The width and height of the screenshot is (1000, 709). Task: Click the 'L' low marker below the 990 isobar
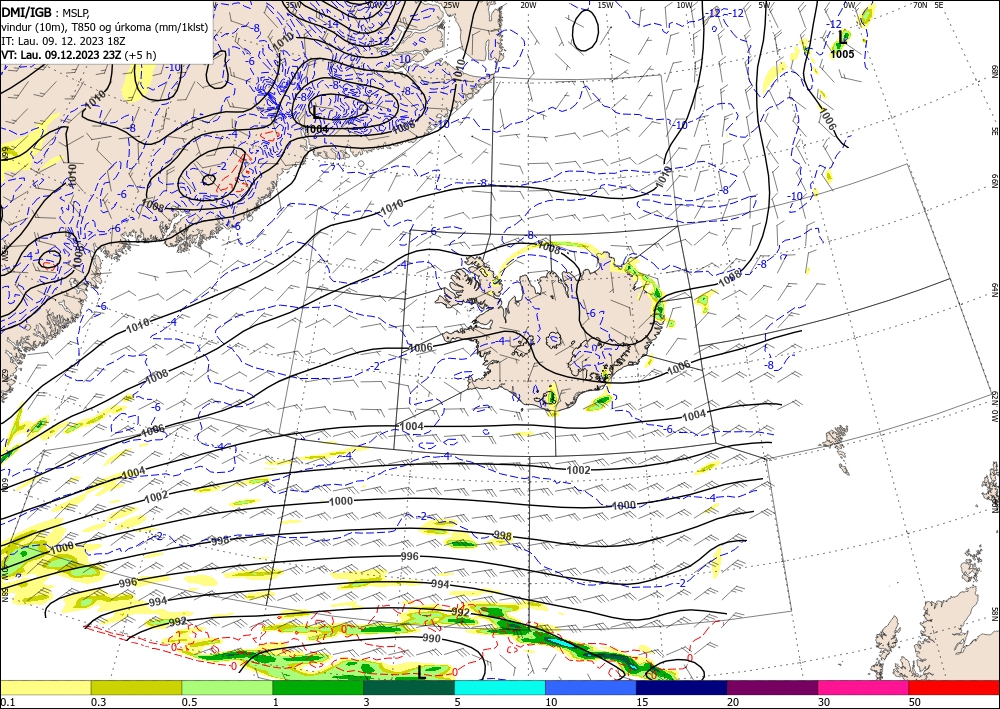[x=420, y=671]
